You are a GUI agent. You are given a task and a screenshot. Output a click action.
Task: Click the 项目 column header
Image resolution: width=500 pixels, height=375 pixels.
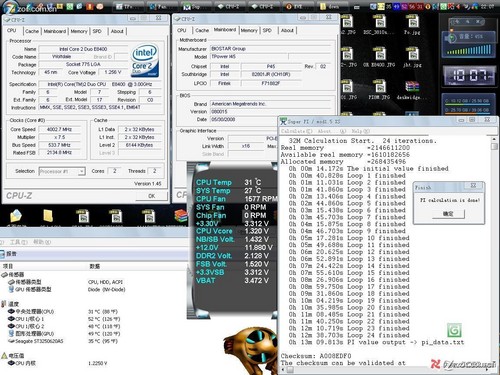pos(8,266)
